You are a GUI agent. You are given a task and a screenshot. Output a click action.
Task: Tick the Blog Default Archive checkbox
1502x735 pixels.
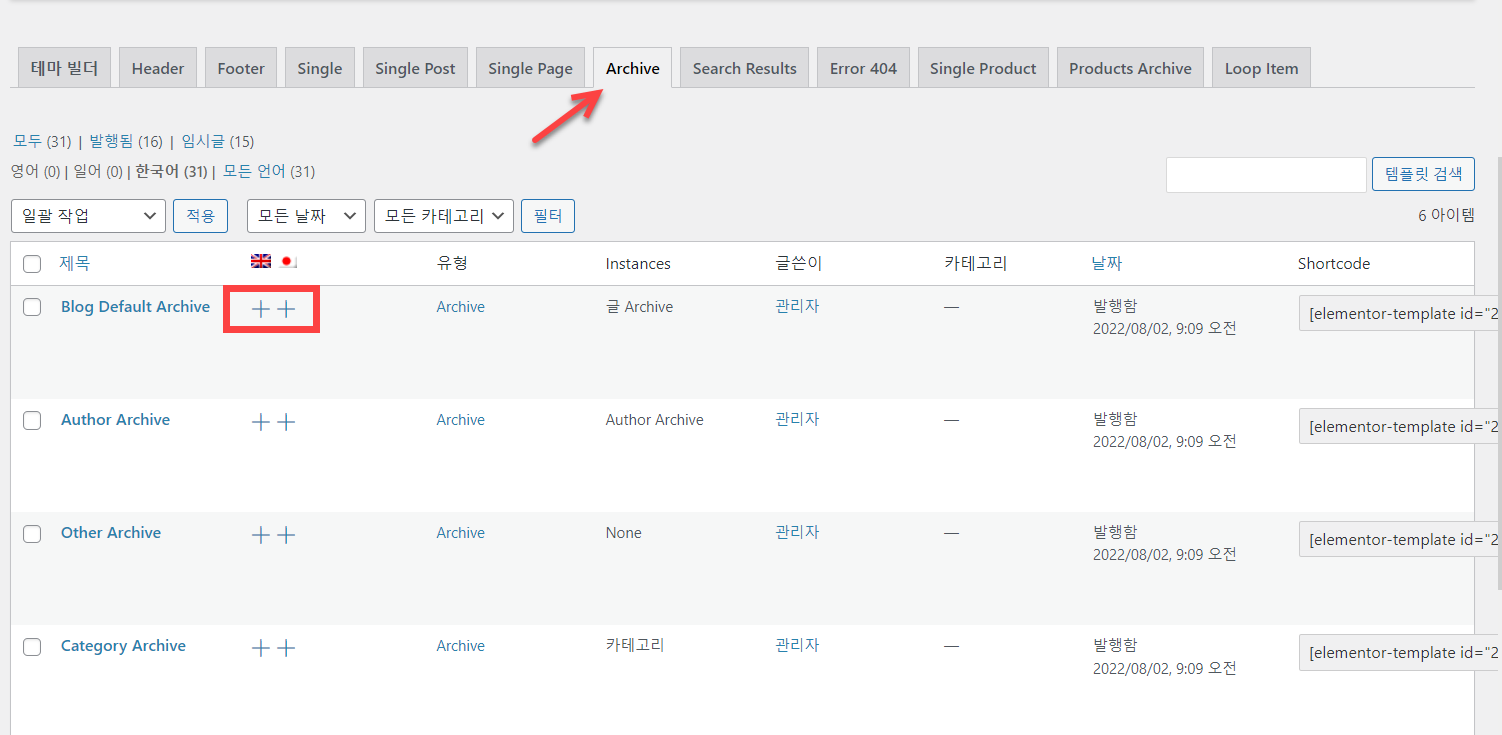click(32, 307)
